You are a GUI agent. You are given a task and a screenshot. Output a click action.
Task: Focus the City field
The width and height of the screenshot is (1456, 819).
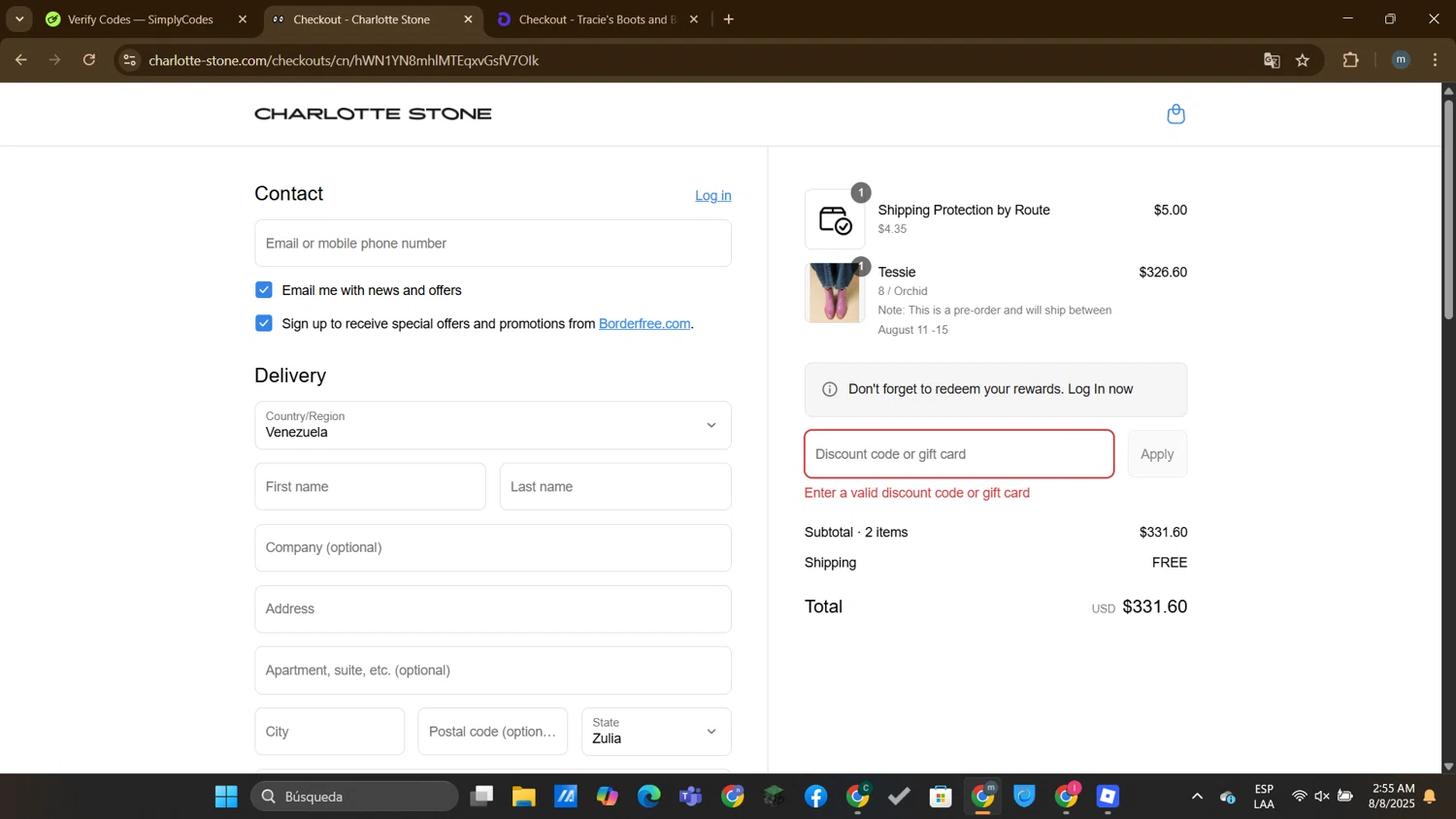pos(330,732)
